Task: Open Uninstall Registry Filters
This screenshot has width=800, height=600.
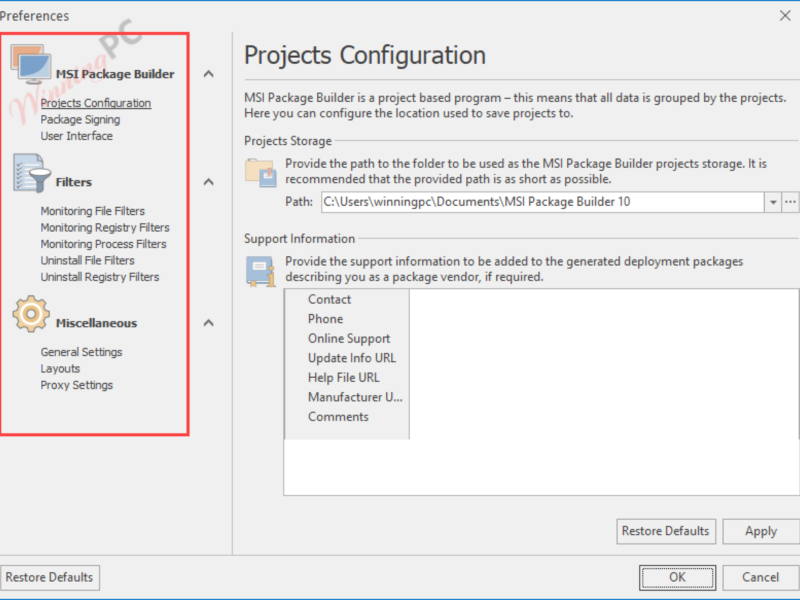Action: click(x=100, y=277)
